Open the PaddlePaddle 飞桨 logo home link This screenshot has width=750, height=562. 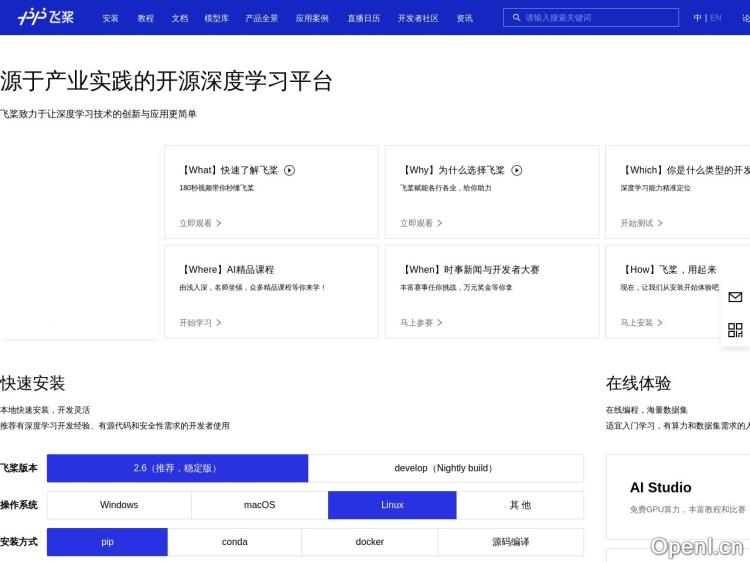45,17
